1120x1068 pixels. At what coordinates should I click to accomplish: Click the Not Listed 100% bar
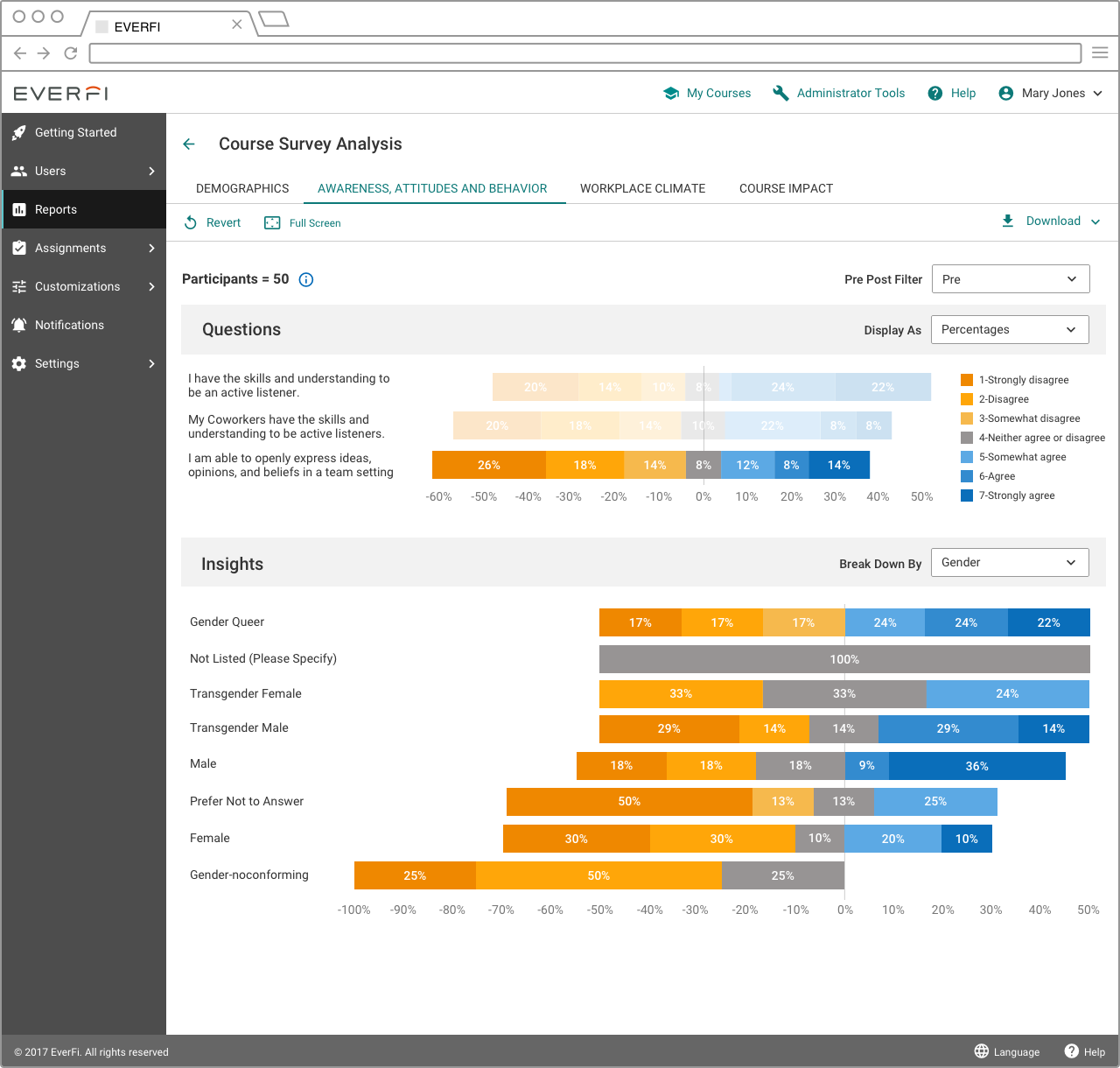[844, 659]
